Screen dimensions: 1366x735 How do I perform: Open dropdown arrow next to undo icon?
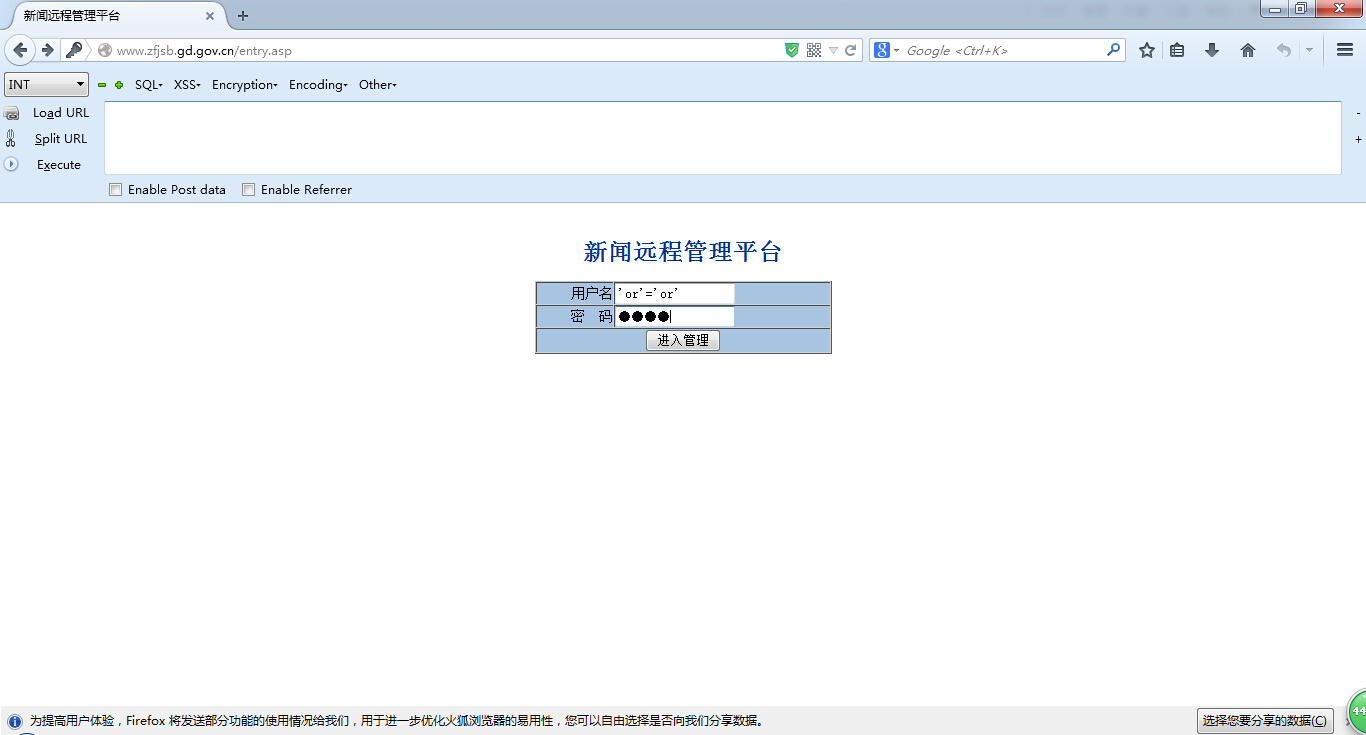click(1309, 50)
